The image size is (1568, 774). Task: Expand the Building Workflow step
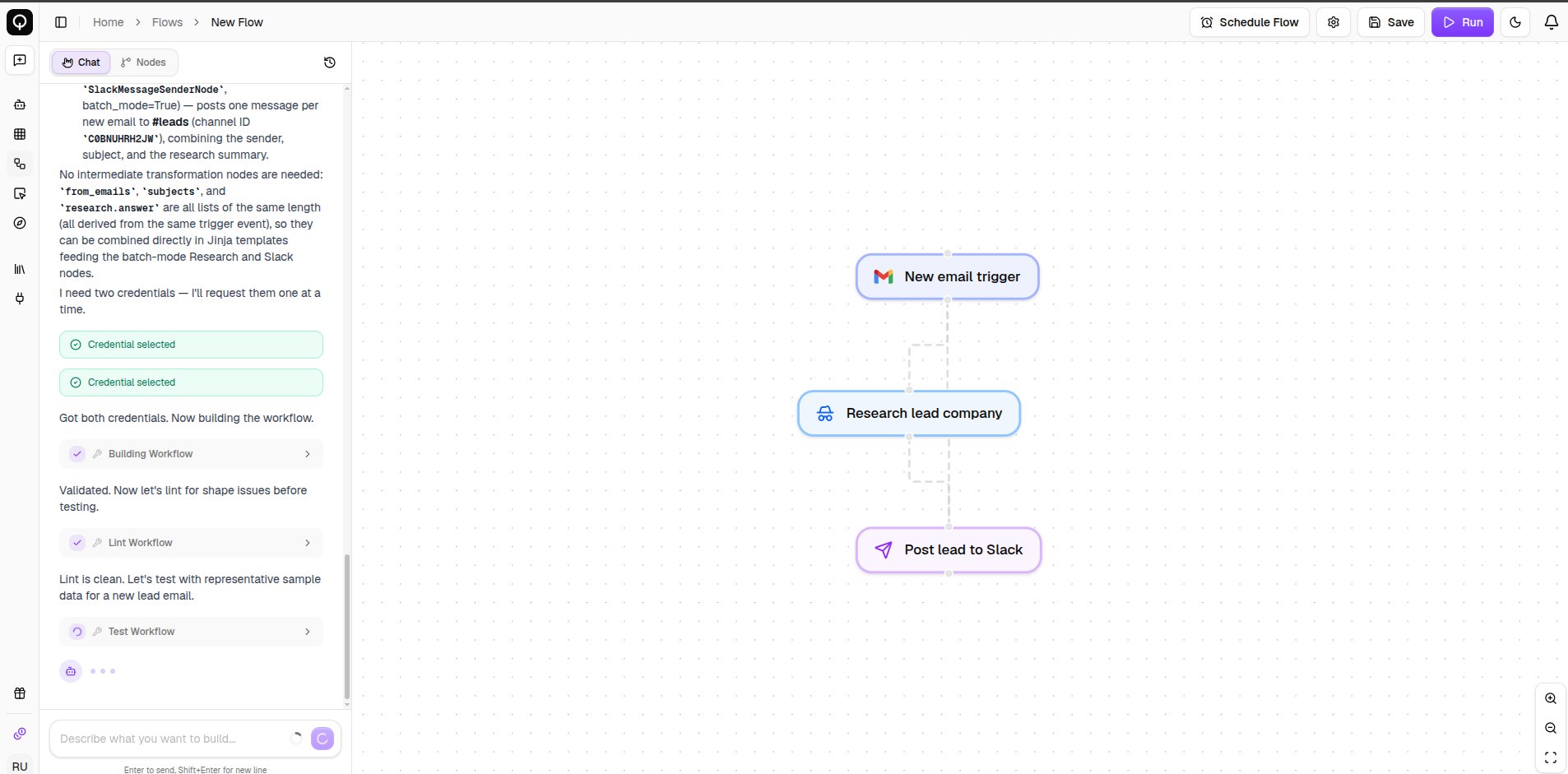(x=191, y=454)
